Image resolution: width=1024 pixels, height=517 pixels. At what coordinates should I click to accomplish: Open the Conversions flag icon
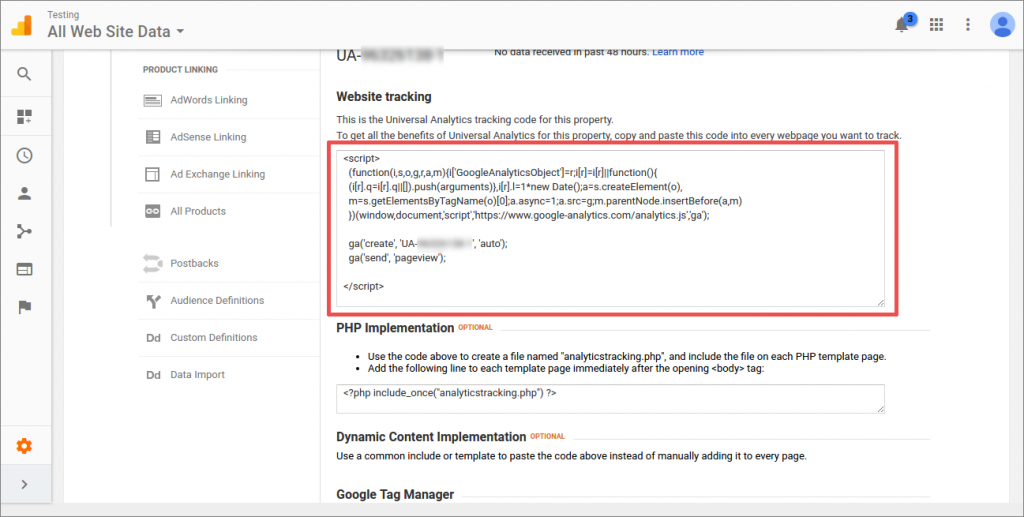point(24,307)
